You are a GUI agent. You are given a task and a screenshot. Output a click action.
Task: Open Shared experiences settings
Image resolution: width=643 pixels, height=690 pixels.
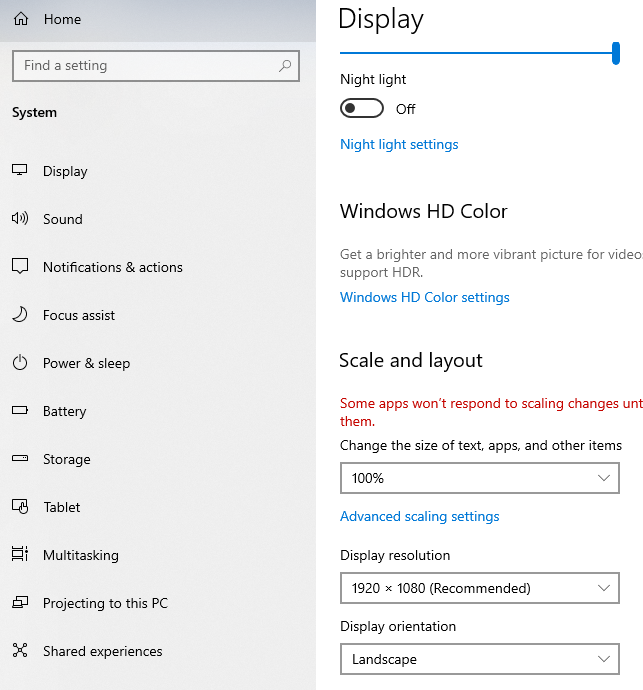pyautogui.click(x=103, y=651)
